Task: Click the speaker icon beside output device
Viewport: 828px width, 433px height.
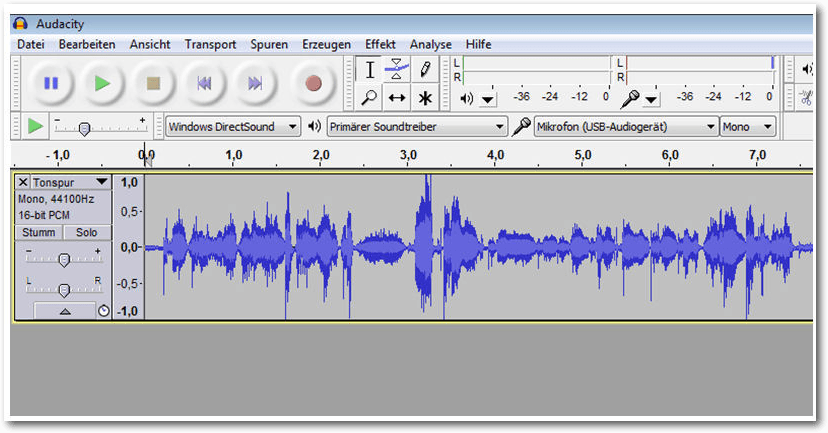Action: coord(314,126)
